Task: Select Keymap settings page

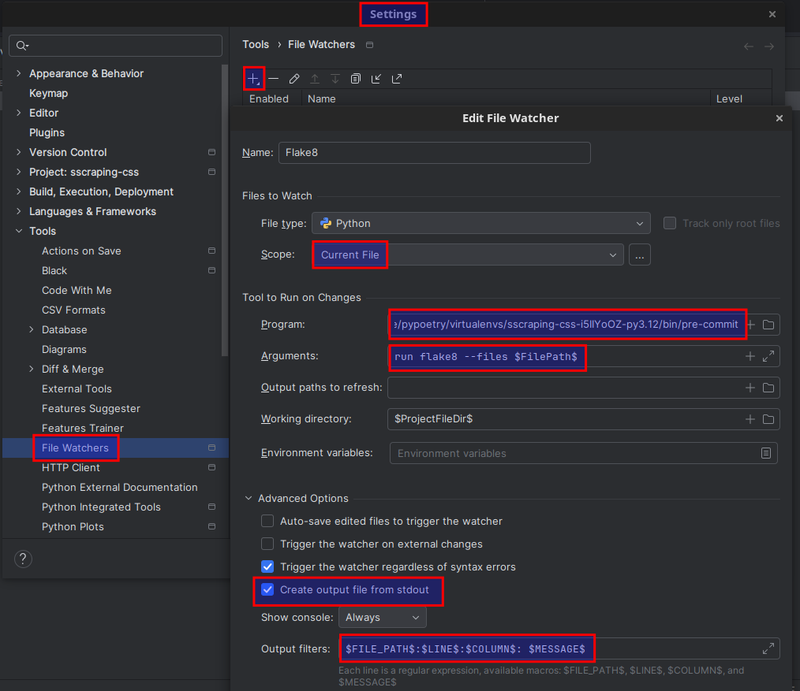Action: click(x=48, y=93)
